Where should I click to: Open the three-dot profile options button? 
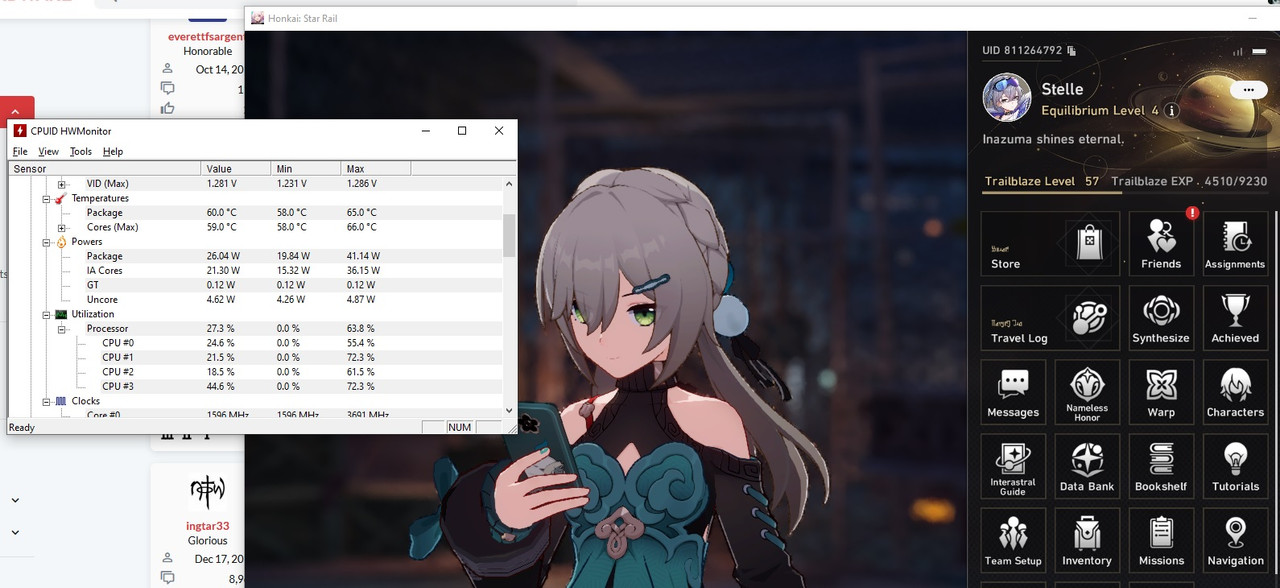1248,90
